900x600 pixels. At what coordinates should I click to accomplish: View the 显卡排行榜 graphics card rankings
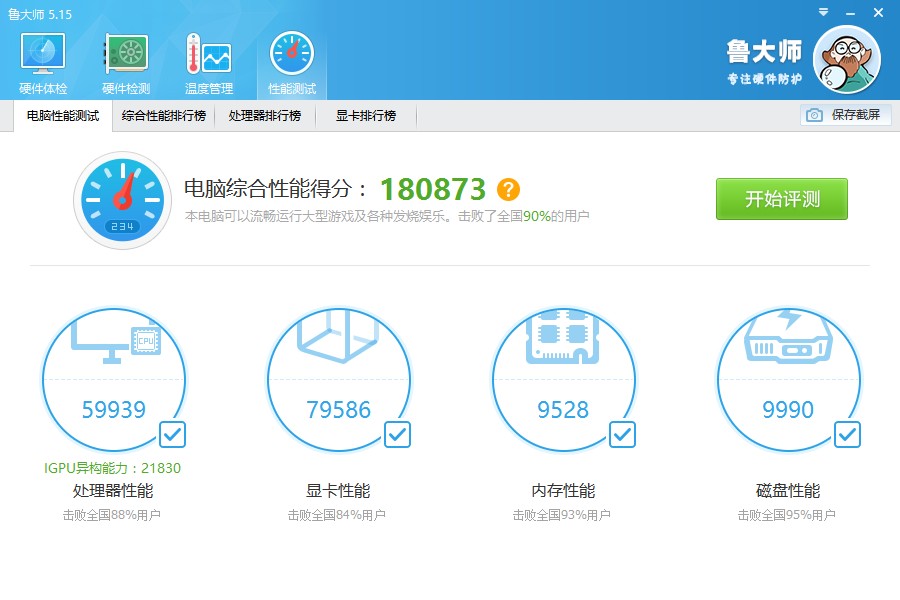tap(367, 115)
